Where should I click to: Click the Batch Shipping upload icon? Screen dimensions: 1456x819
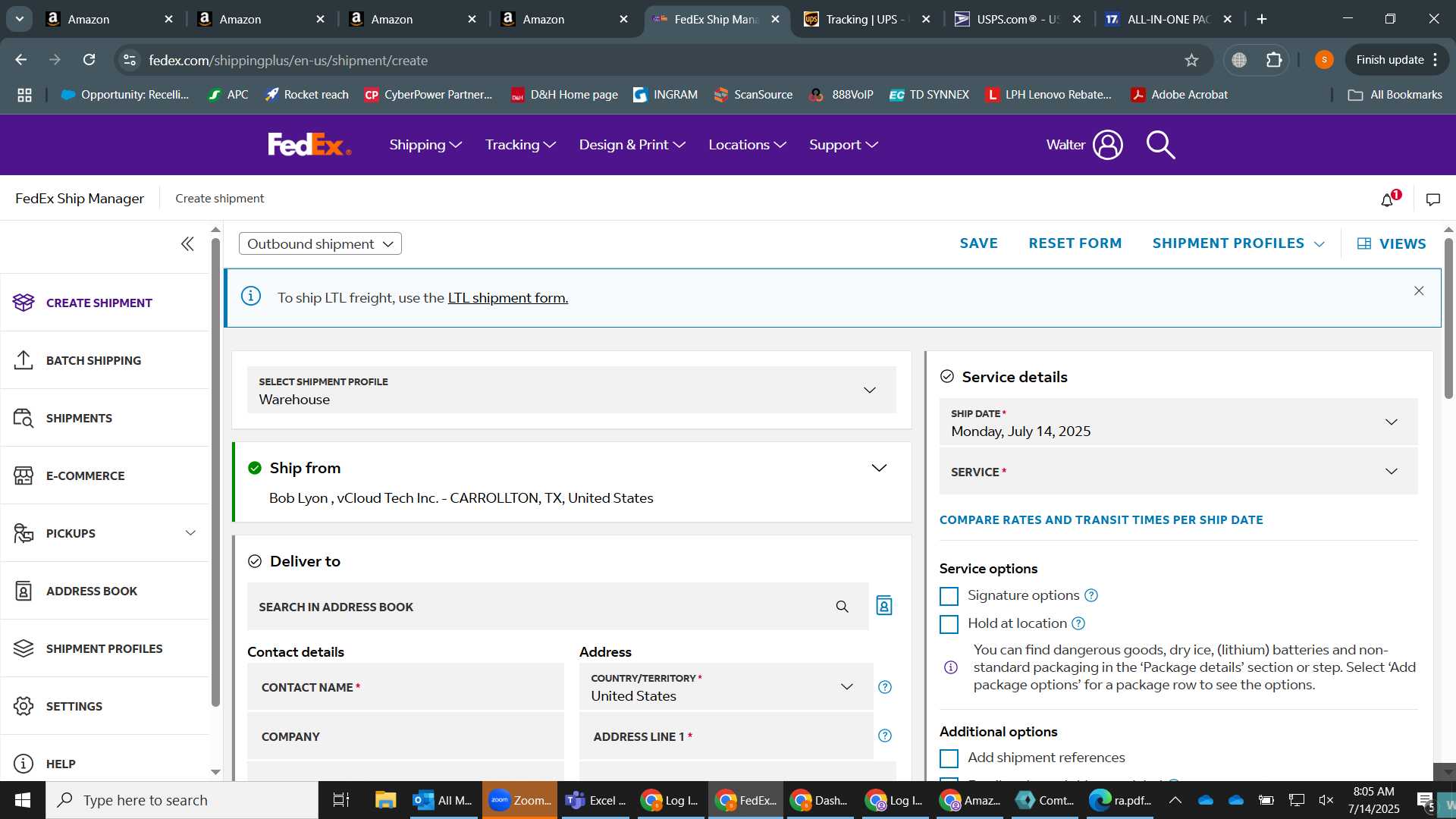pyautogui.click(x=24, y=360)
